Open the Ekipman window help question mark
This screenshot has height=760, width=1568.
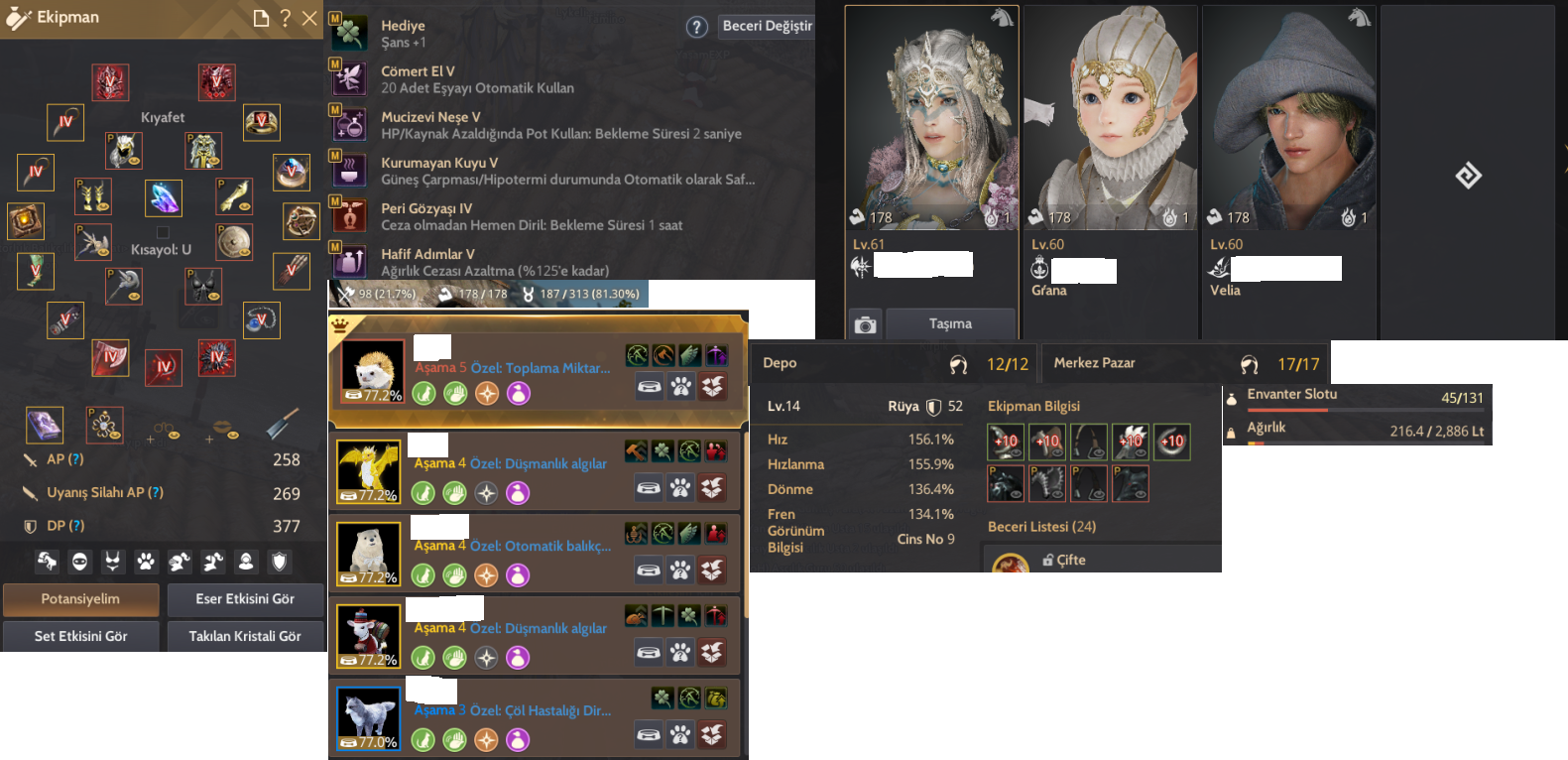pyautogui.click(x=285, y=18)
